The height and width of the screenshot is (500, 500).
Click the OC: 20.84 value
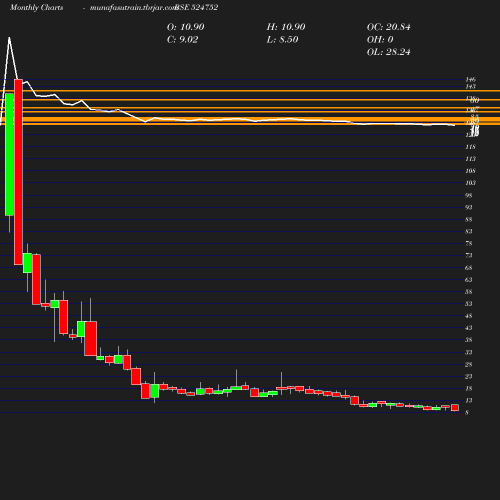click(388, 27)
